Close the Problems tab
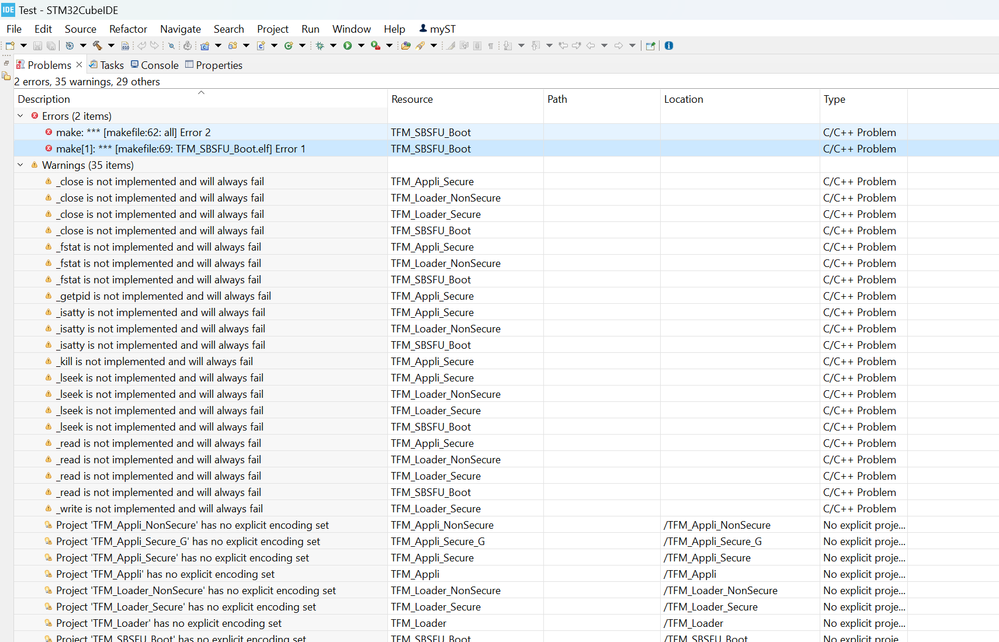 tap(79, 64)
